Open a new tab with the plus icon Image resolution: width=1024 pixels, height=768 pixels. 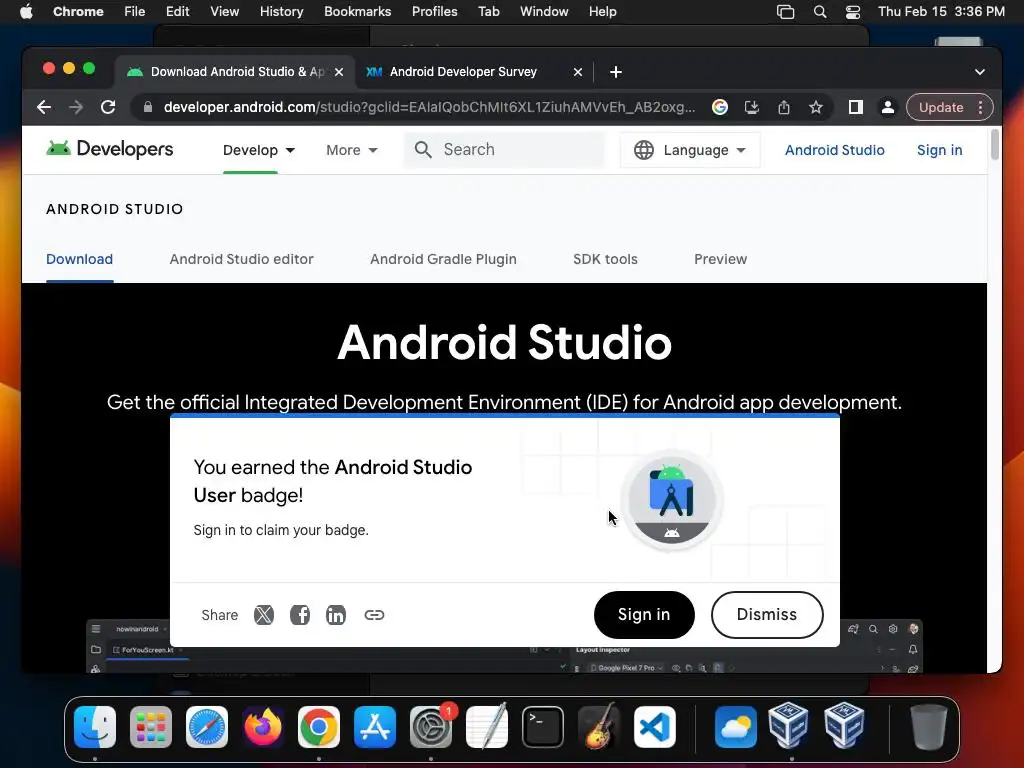click(616, 72)
